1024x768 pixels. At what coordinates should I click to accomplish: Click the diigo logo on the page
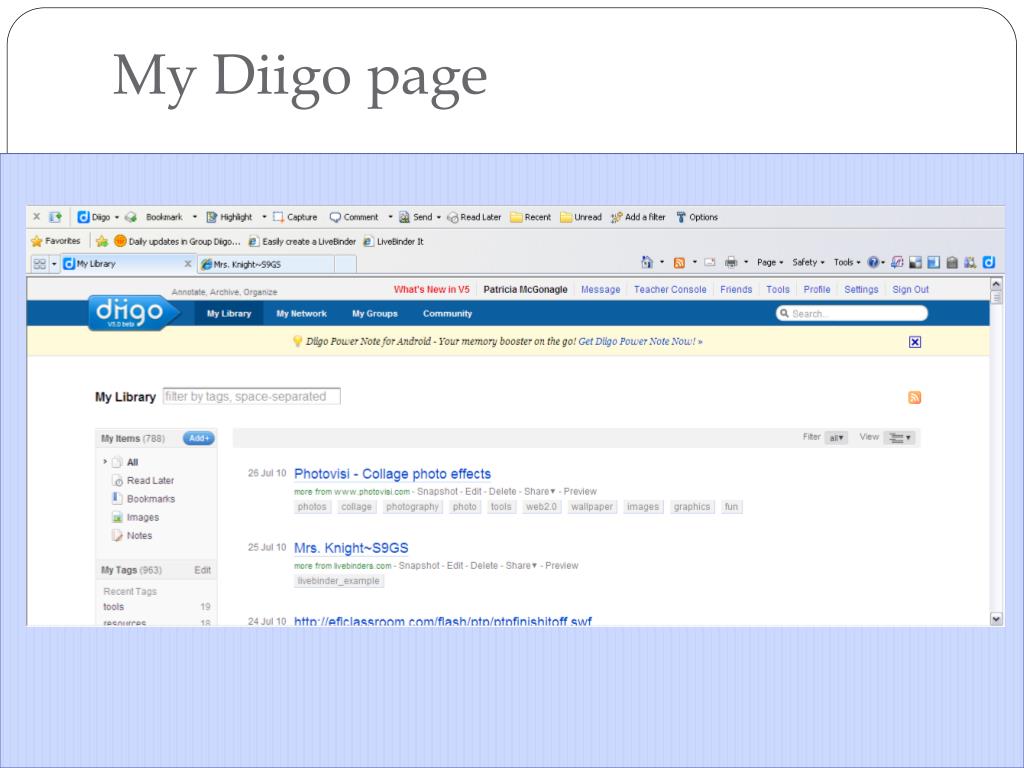point(133,312)
